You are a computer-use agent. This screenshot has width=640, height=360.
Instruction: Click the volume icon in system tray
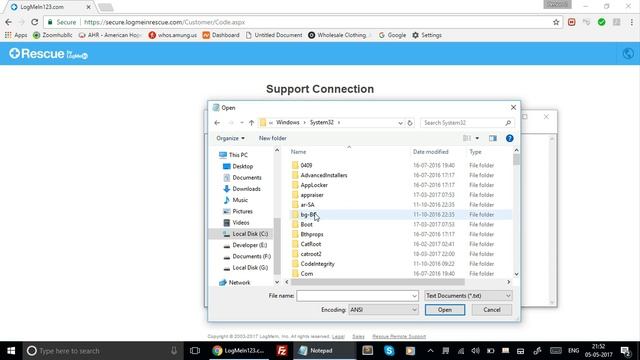pyautogui.click(x=475, y=351)
